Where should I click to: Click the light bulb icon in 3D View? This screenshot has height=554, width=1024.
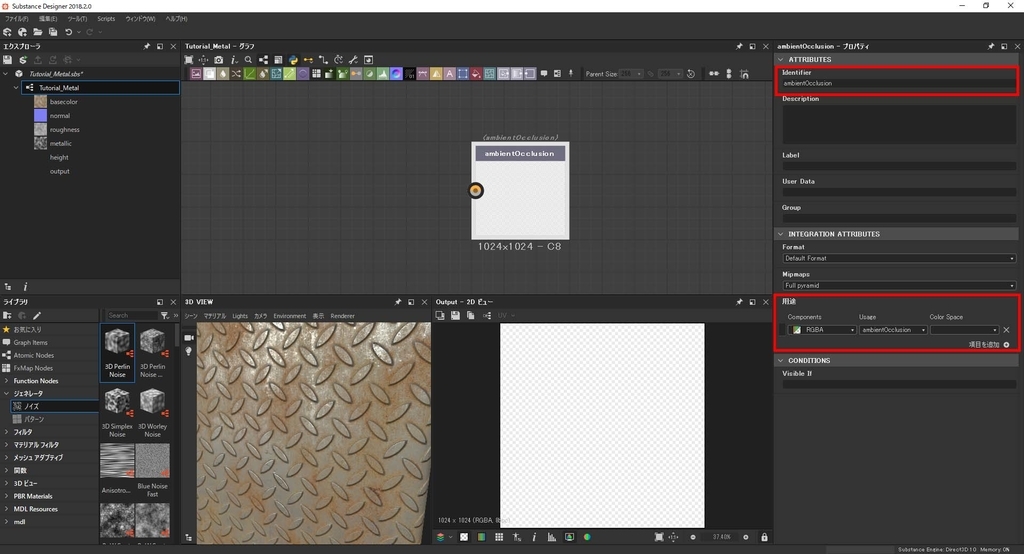(x=188, y=351)
